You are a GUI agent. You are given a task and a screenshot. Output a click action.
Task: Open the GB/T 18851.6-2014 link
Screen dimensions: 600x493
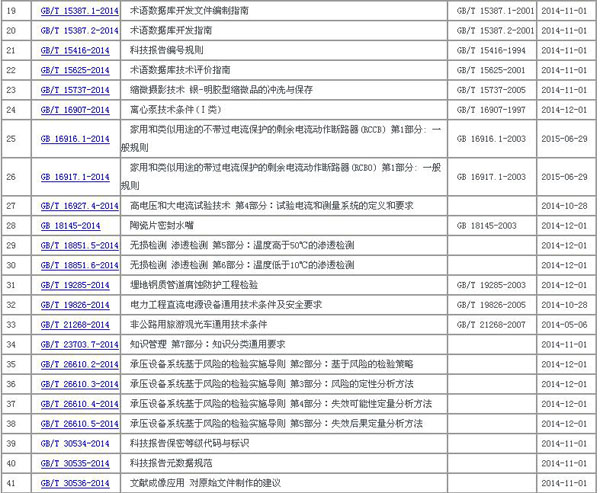tap(80, 266)
